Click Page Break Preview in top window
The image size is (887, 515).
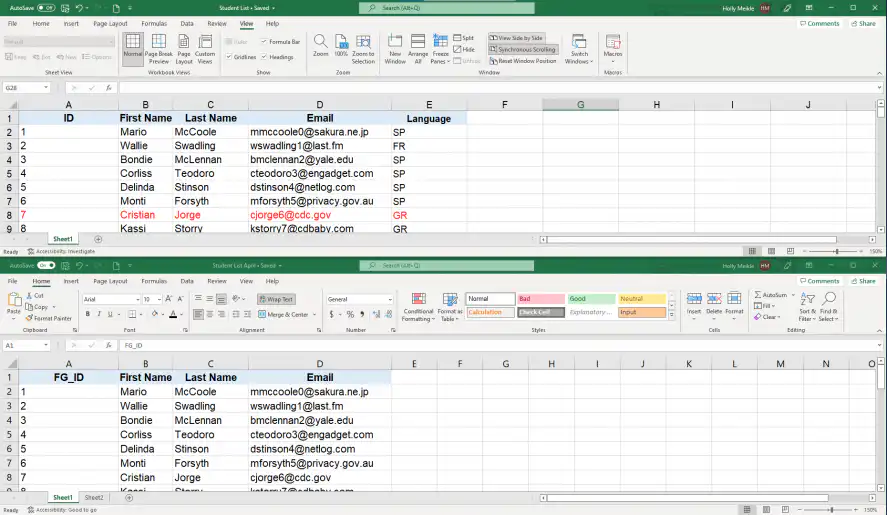(x=158, y=49)
